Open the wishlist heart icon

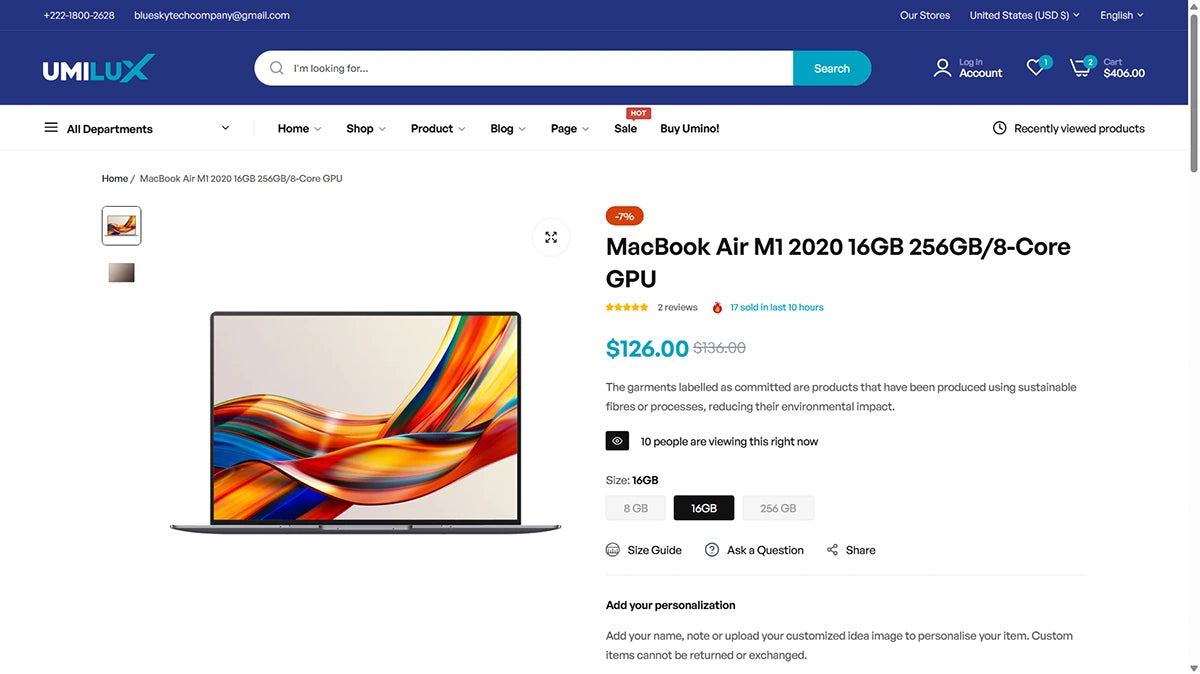(x=1035, y=68)
